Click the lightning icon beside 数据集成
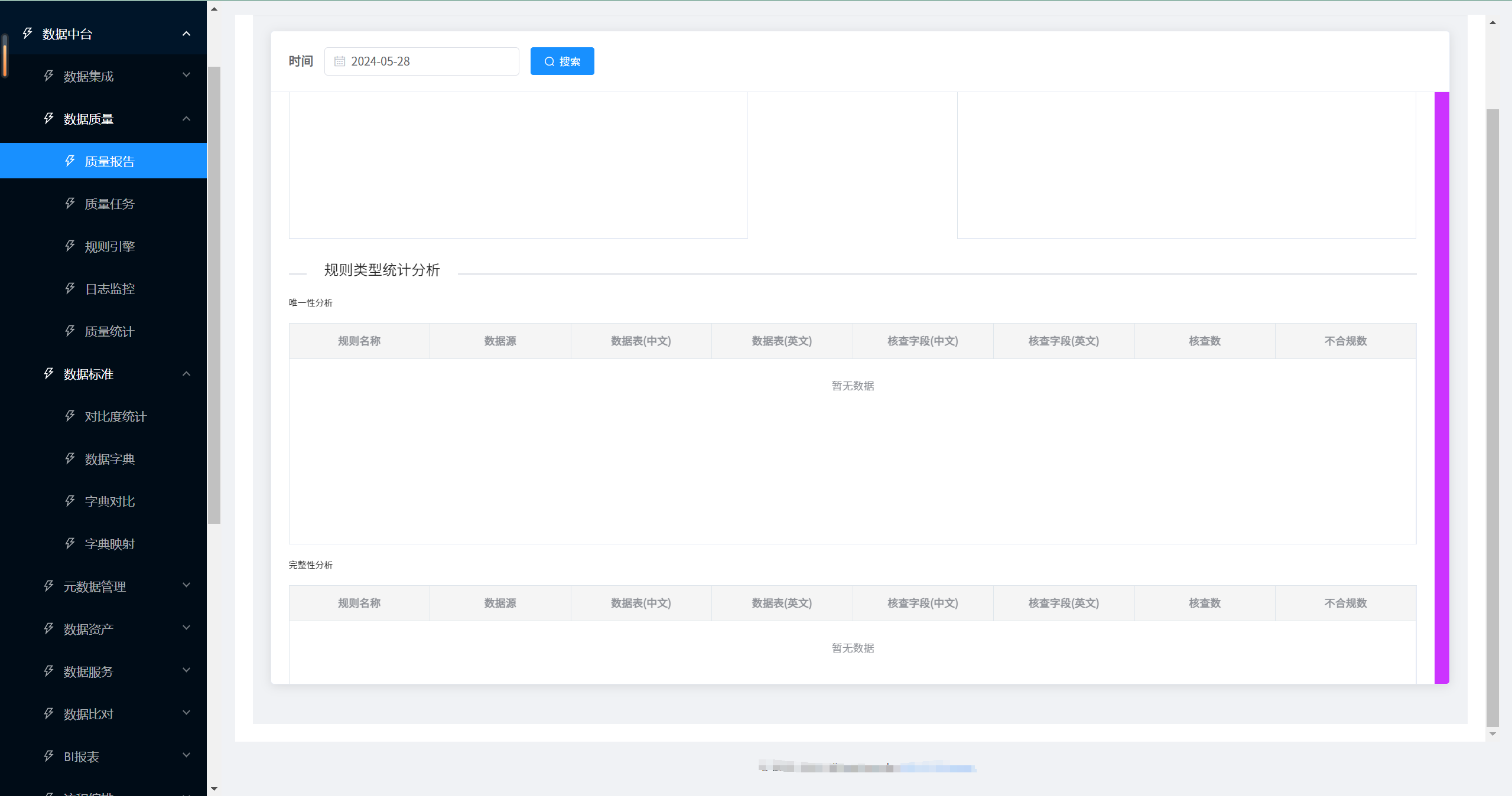1512x796 pixels. click(48, 76)
